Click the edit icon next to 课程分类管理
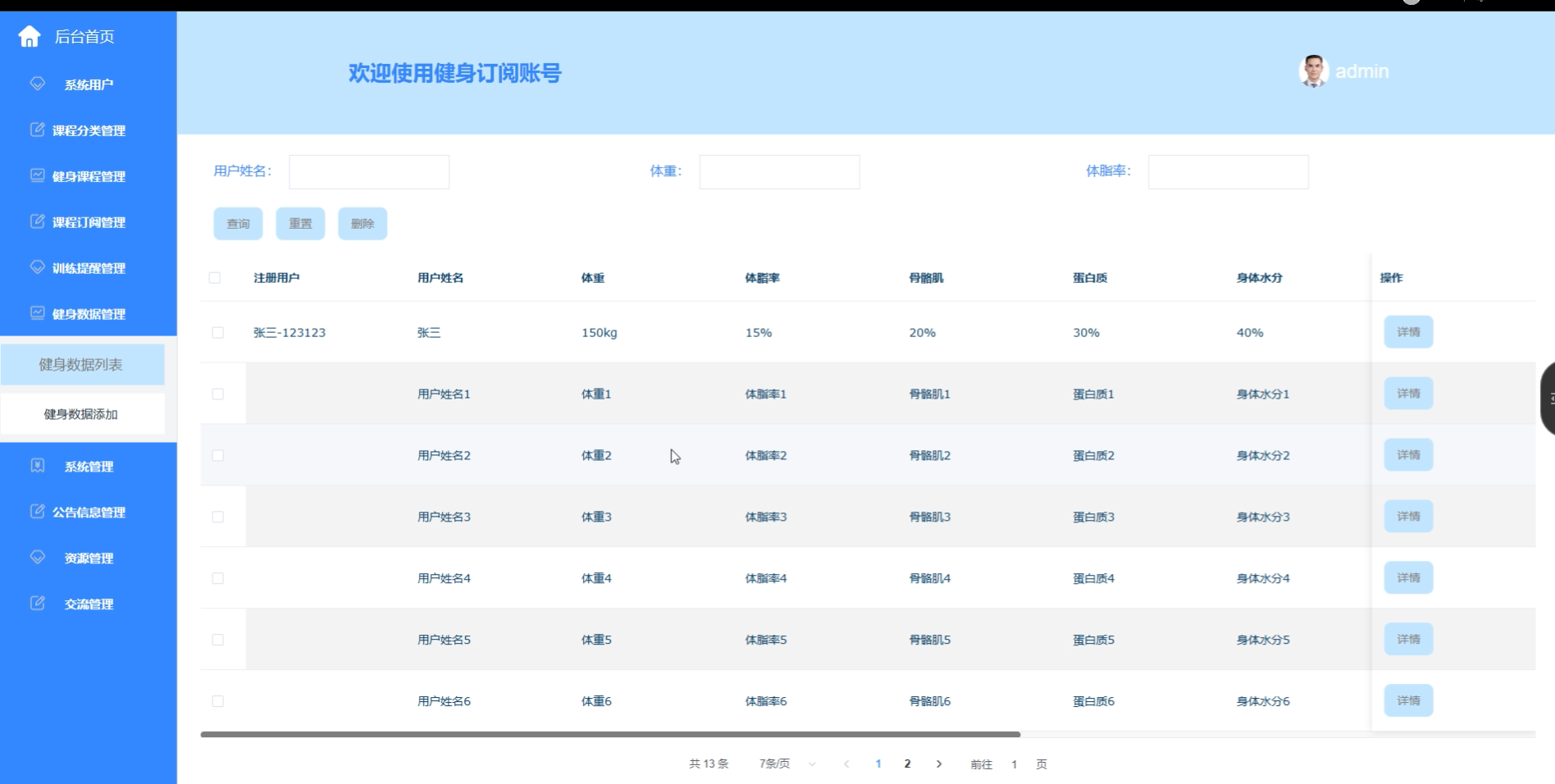The image size is (1555, 784). [38, 130]
